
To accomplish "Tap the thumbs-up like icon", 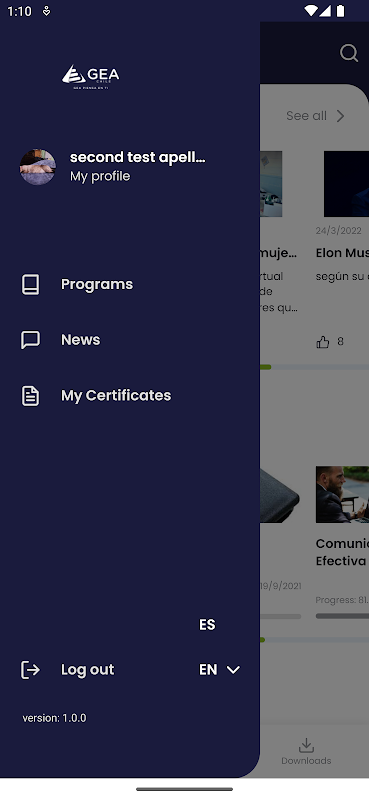I will [x=323, y=342].
